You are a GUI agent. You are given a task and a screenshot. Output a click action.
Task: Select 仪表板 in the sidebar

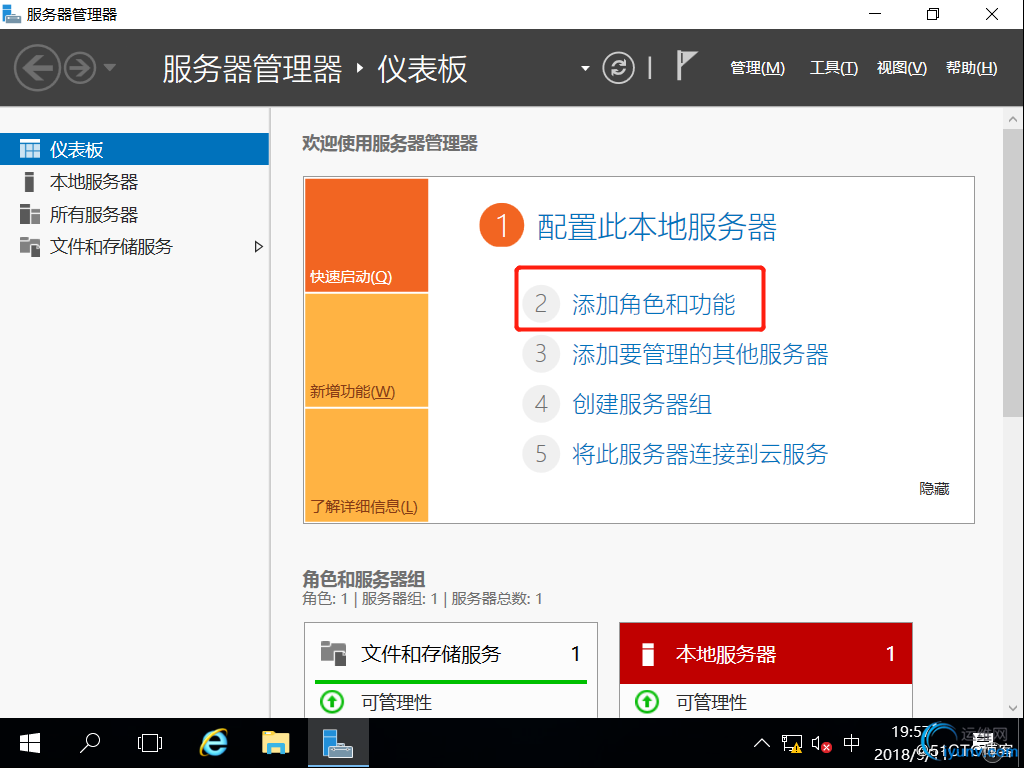point(135,149)
